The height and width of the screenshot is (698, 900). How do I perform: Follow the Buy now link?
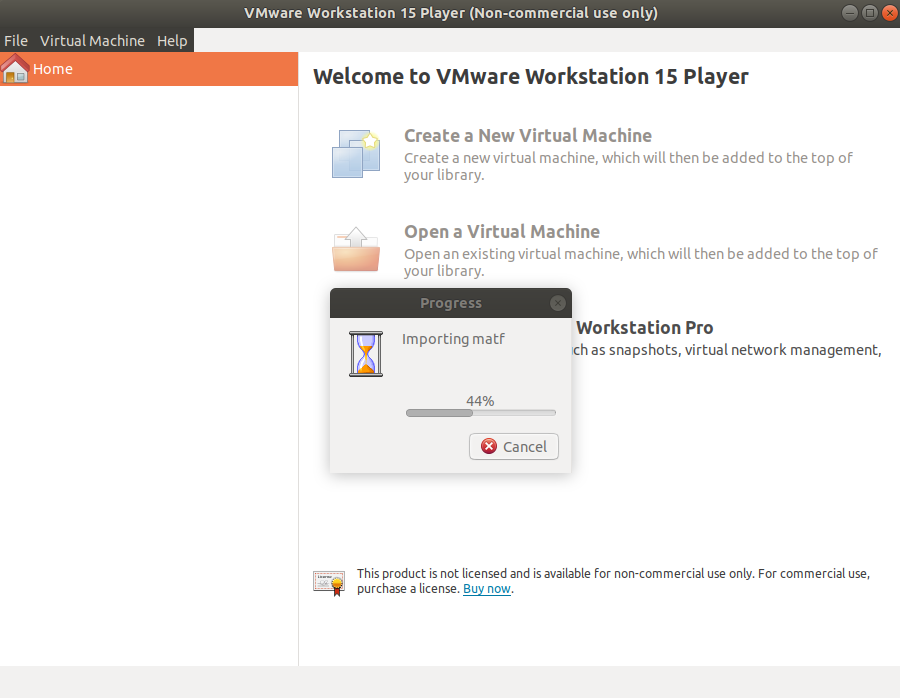pos(487,589)
